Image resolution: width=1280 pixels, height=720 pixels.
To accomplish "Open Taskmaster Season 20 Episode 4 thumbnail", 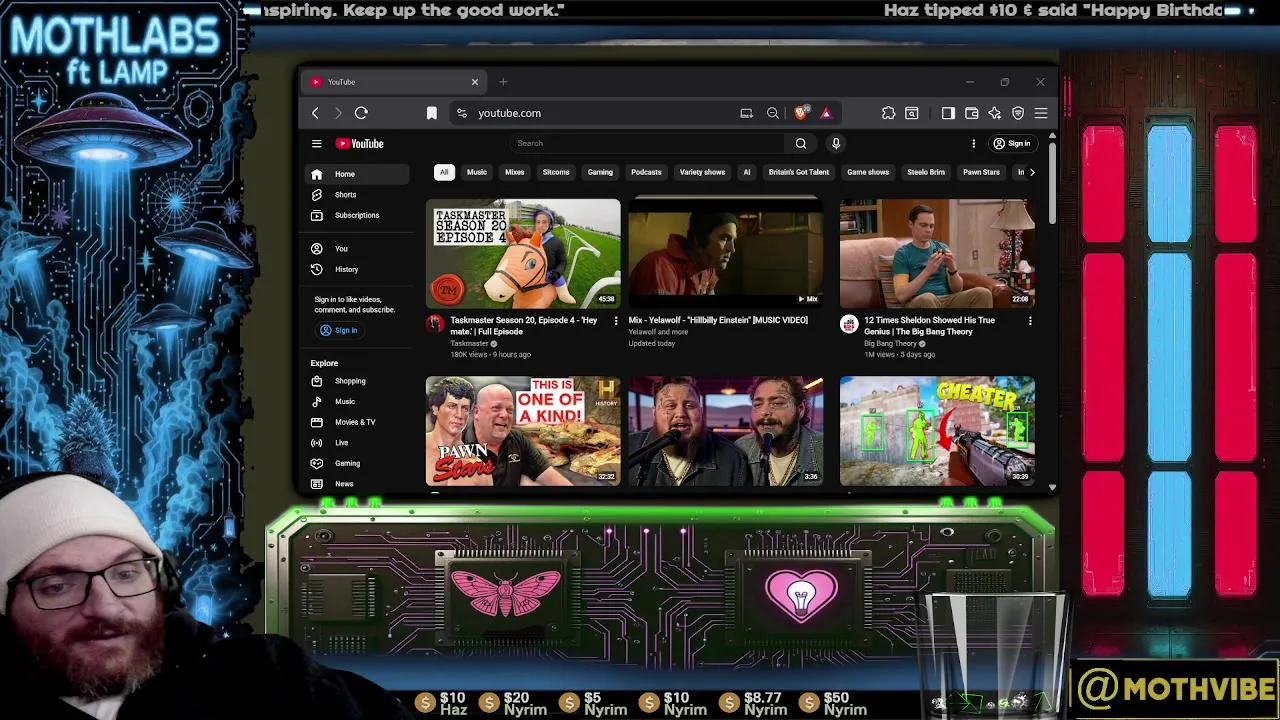I will pos(523,253).
